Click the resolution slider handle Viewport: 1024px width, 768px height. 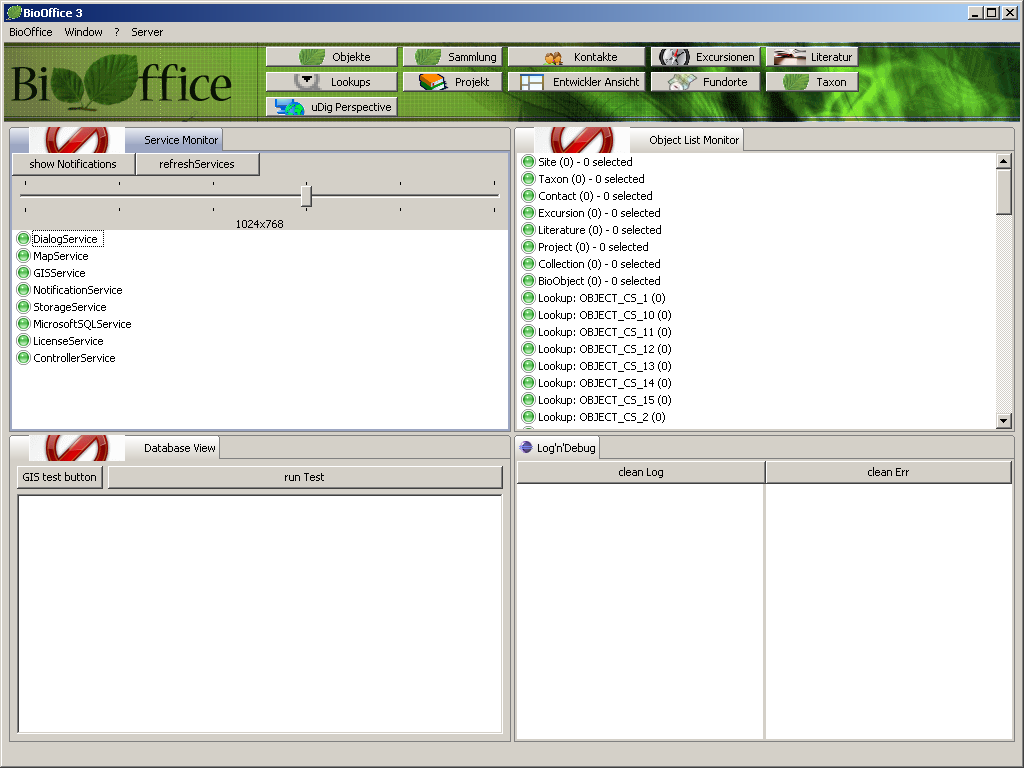click(306, 196)
